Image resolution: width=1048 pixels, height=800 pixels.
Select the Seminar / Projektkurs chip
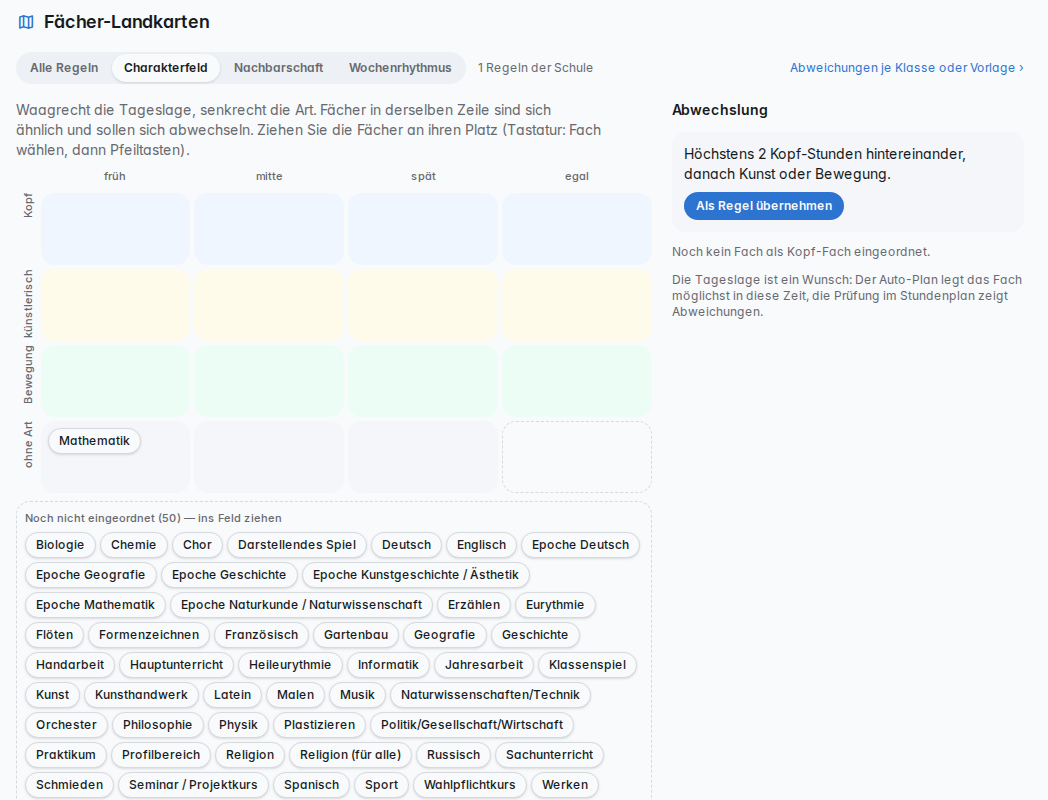click(193, 785)
